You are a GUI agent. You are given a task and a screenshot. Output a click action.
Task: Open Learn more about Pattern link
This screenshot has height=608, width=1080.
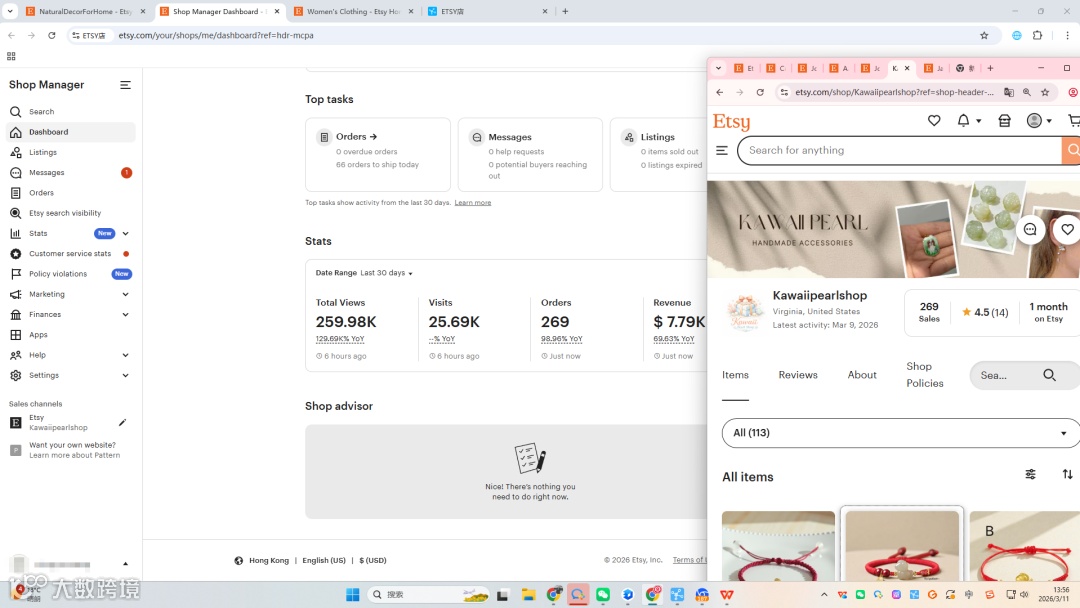pyautogui.click(x=74, y=455)
